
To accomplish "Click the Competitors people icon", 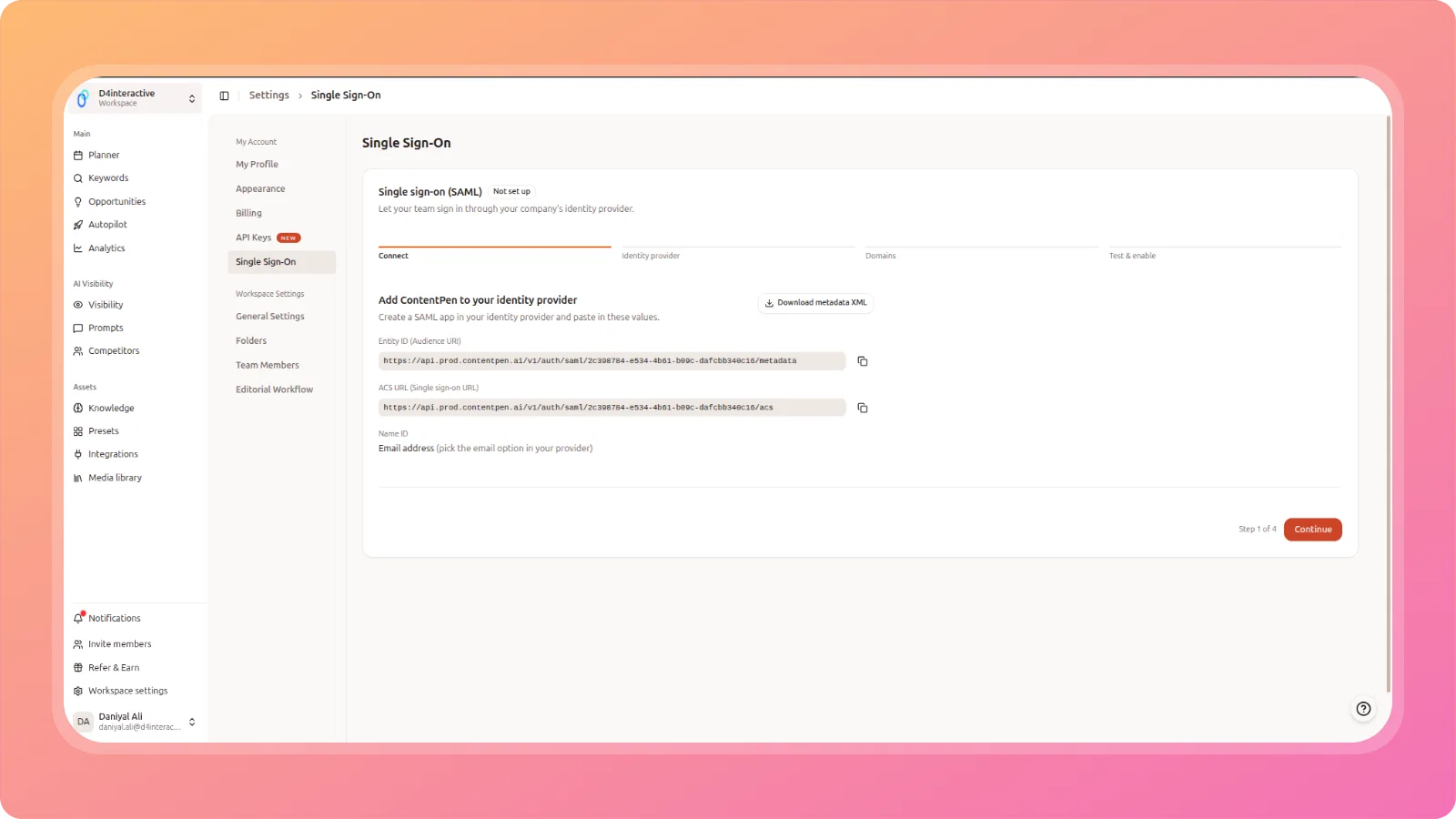I will point(78,351).
